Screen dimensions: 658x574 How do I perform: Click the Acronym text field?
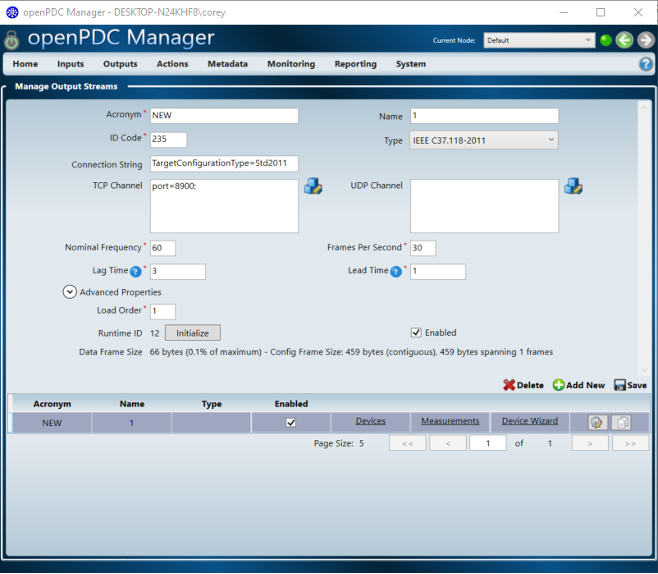point(224,116)
